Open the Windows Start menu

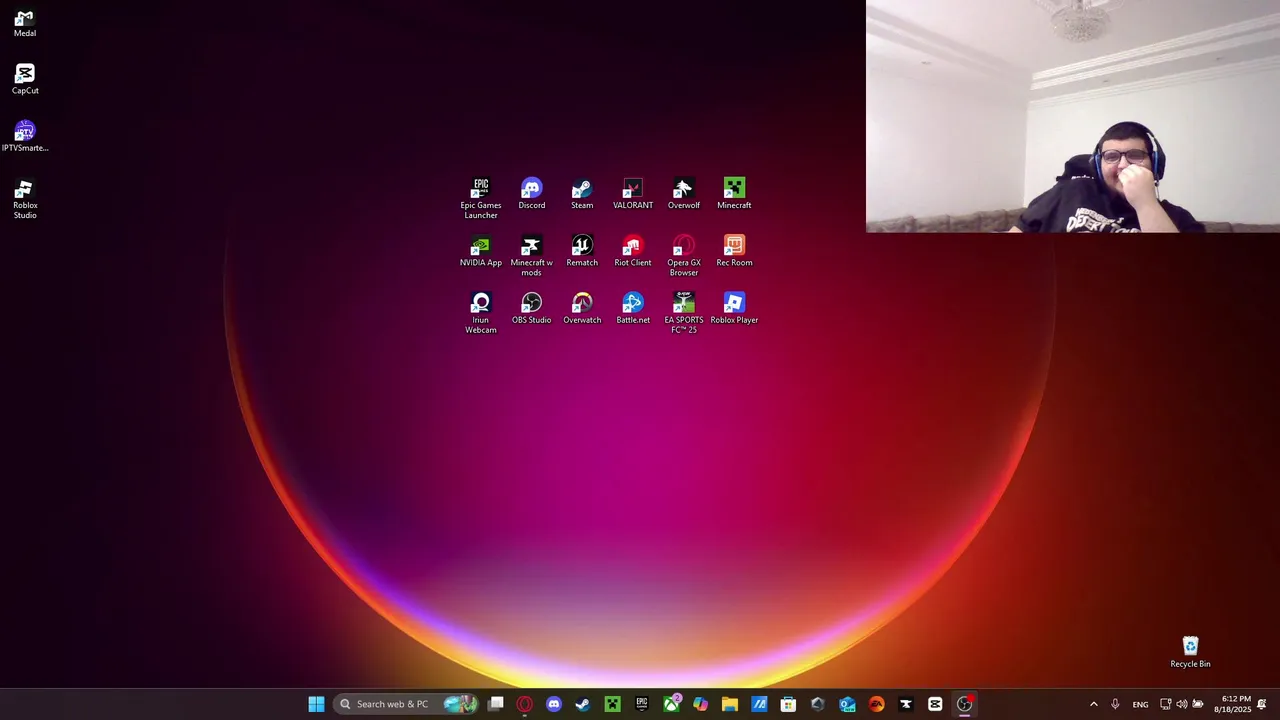coord(316,704)
